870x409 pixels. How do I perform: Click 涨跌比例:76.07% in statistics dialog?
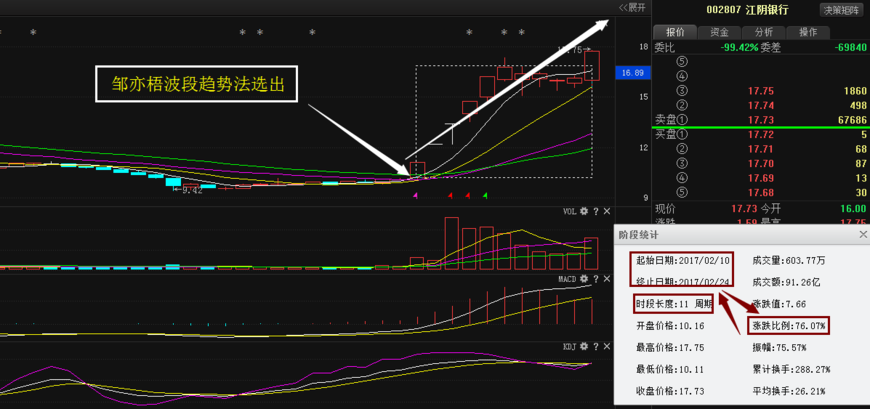(x=788, y=326)
